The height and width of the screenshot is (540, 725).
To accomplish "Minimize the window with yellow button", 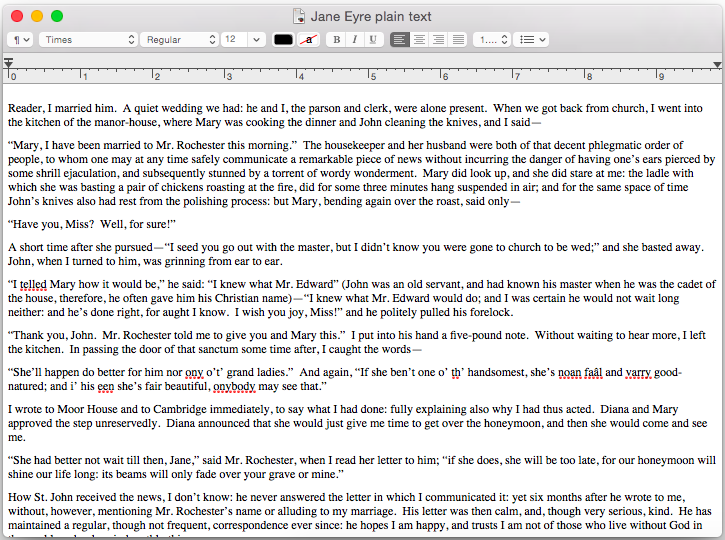I will click(37, 16).
